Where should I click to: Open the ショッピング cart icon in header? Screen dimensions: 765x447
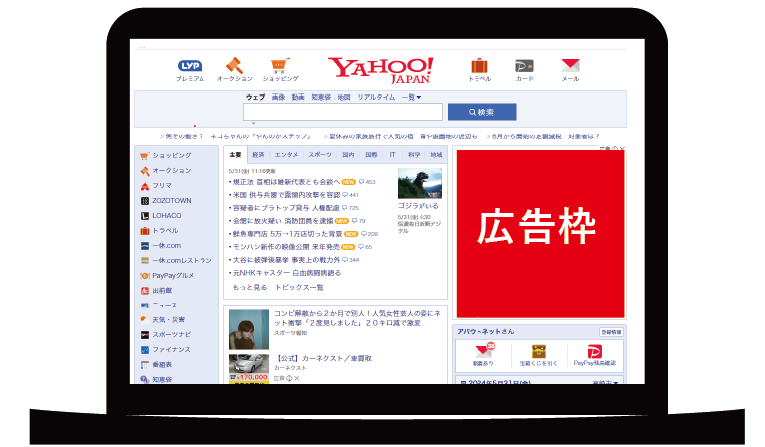click(280, 65)
